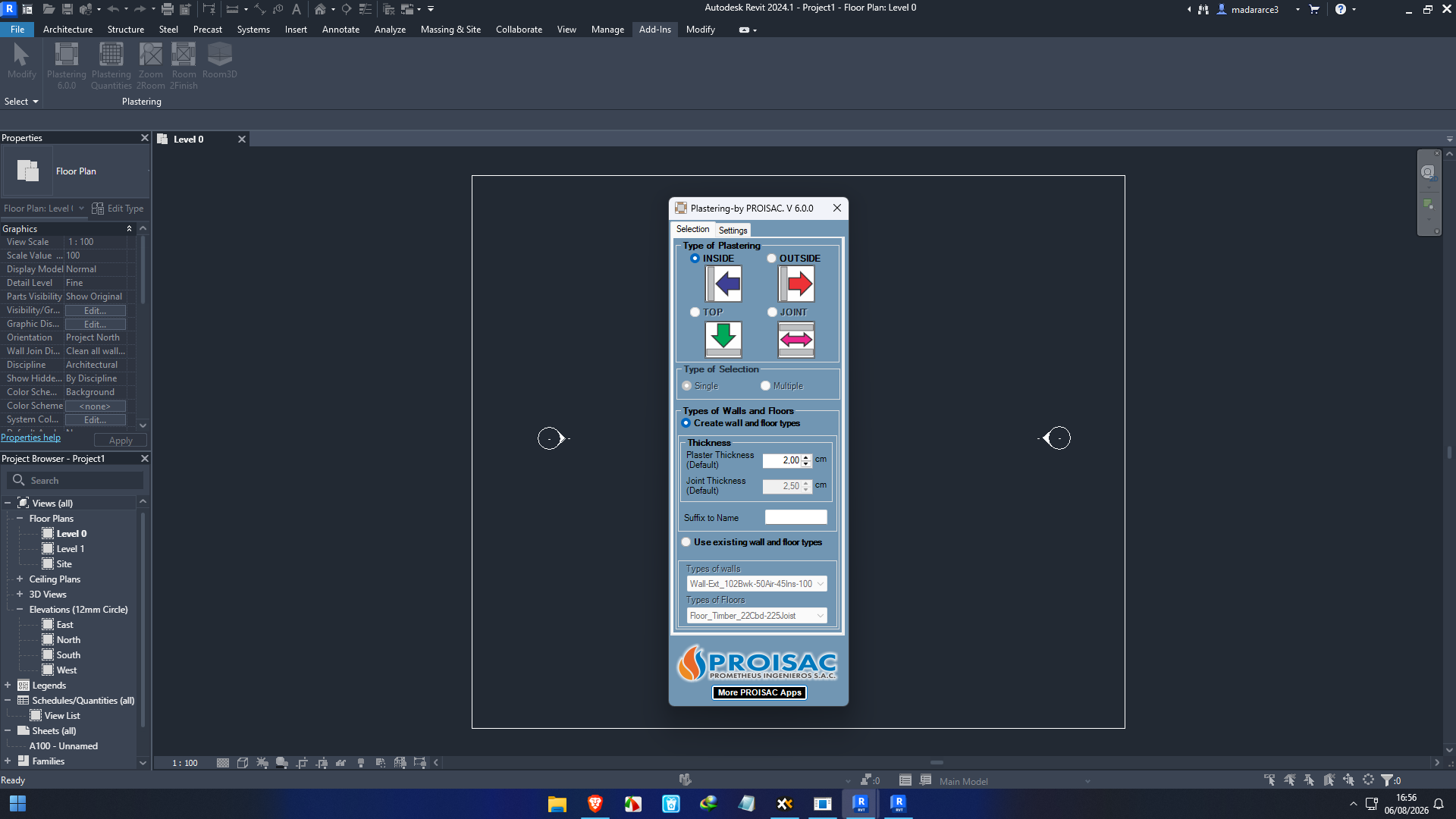Toggle Visual Style in view control bar
1456x819 pixels.
[243, 763]
